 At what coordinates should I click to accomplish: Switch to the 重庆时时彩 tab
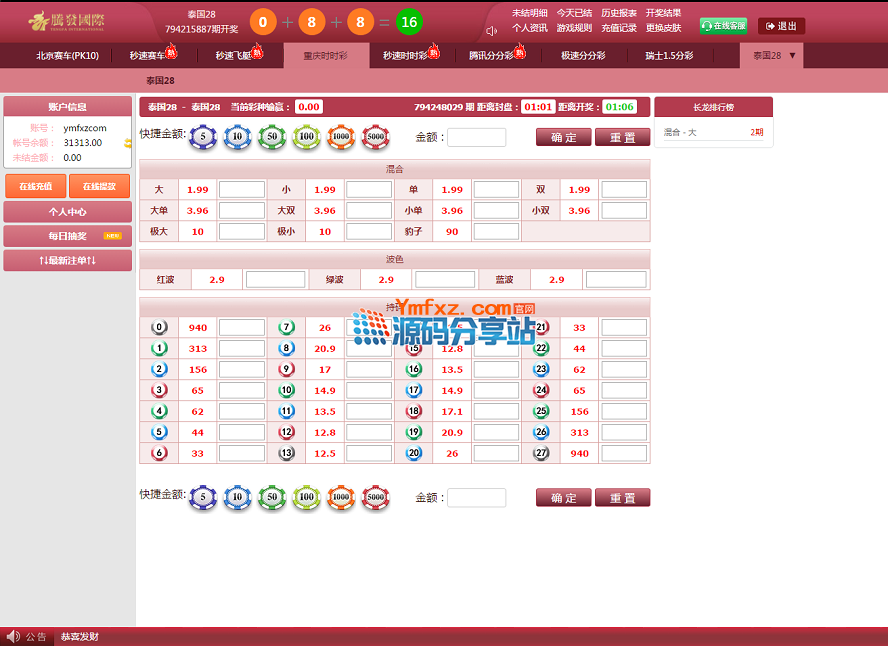coord(326,57)
